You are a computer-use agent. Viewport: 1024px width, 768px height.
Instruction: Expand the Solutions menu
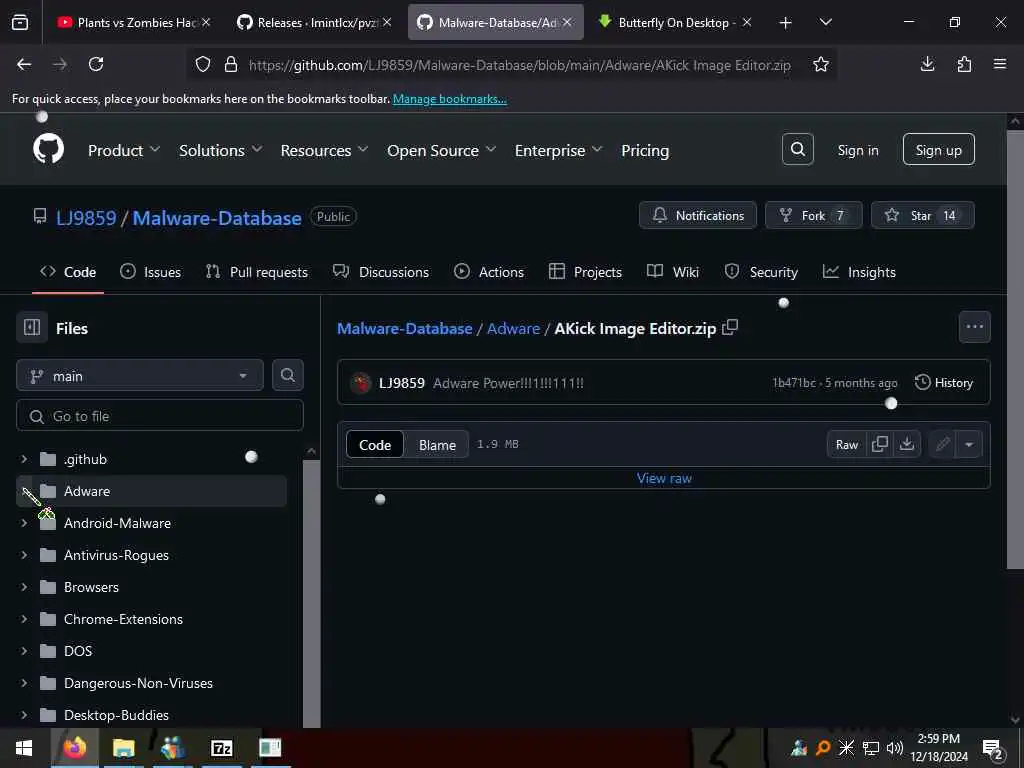(x=221, y=150)
